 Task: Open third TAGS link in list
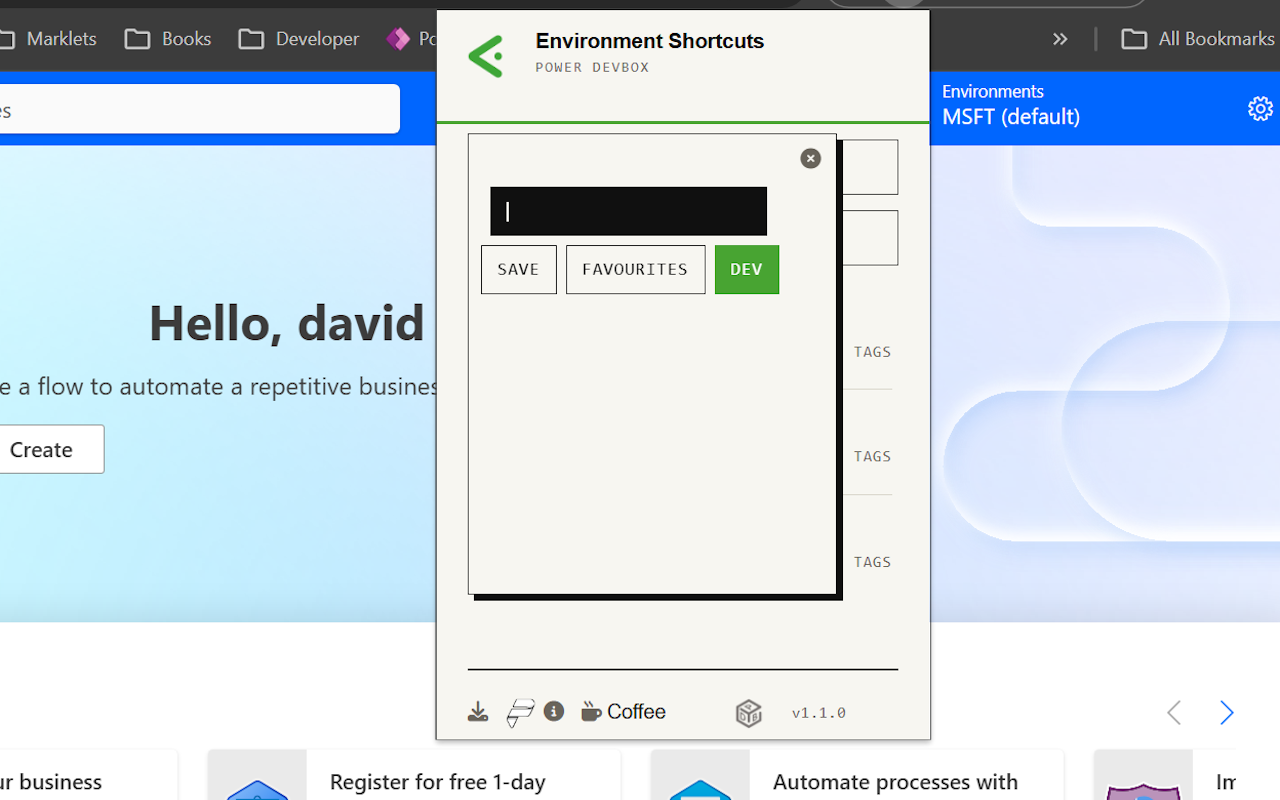tap(872, 562)
